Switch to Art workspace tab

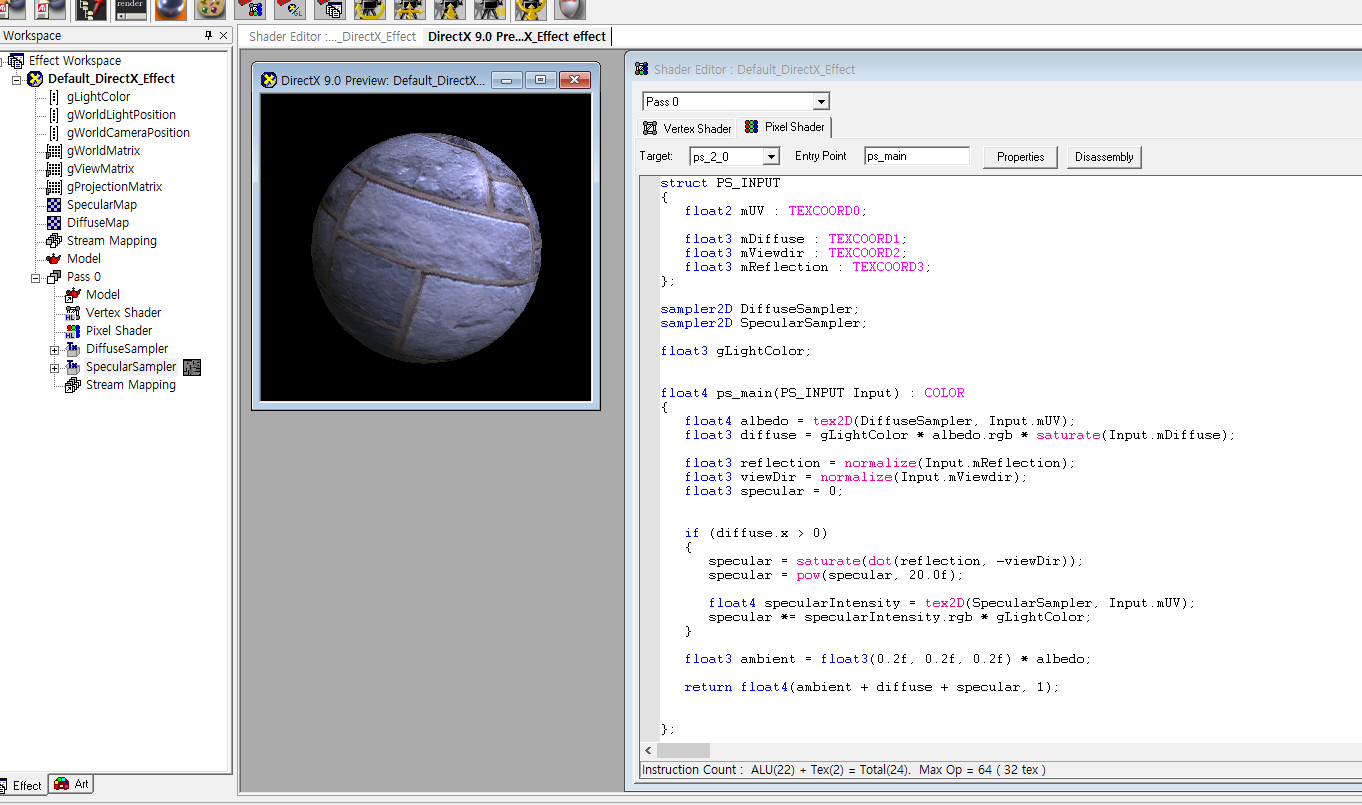point(72,784)
